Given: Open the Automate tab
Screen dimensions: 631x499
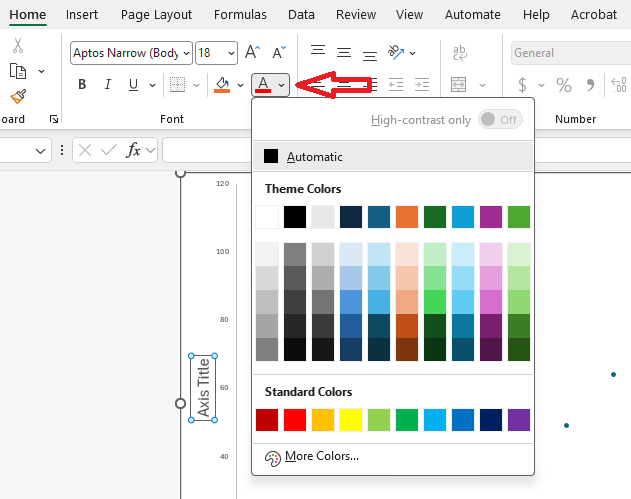Looking at the screenshot, I should click(473, 14).
